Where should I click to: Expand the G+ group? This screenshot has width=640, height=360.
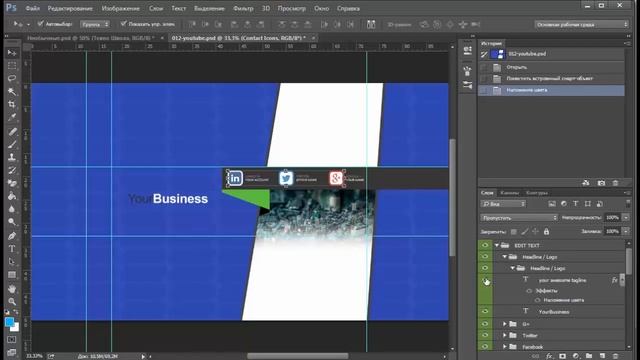pyautogui.click(x=505, y=324)
